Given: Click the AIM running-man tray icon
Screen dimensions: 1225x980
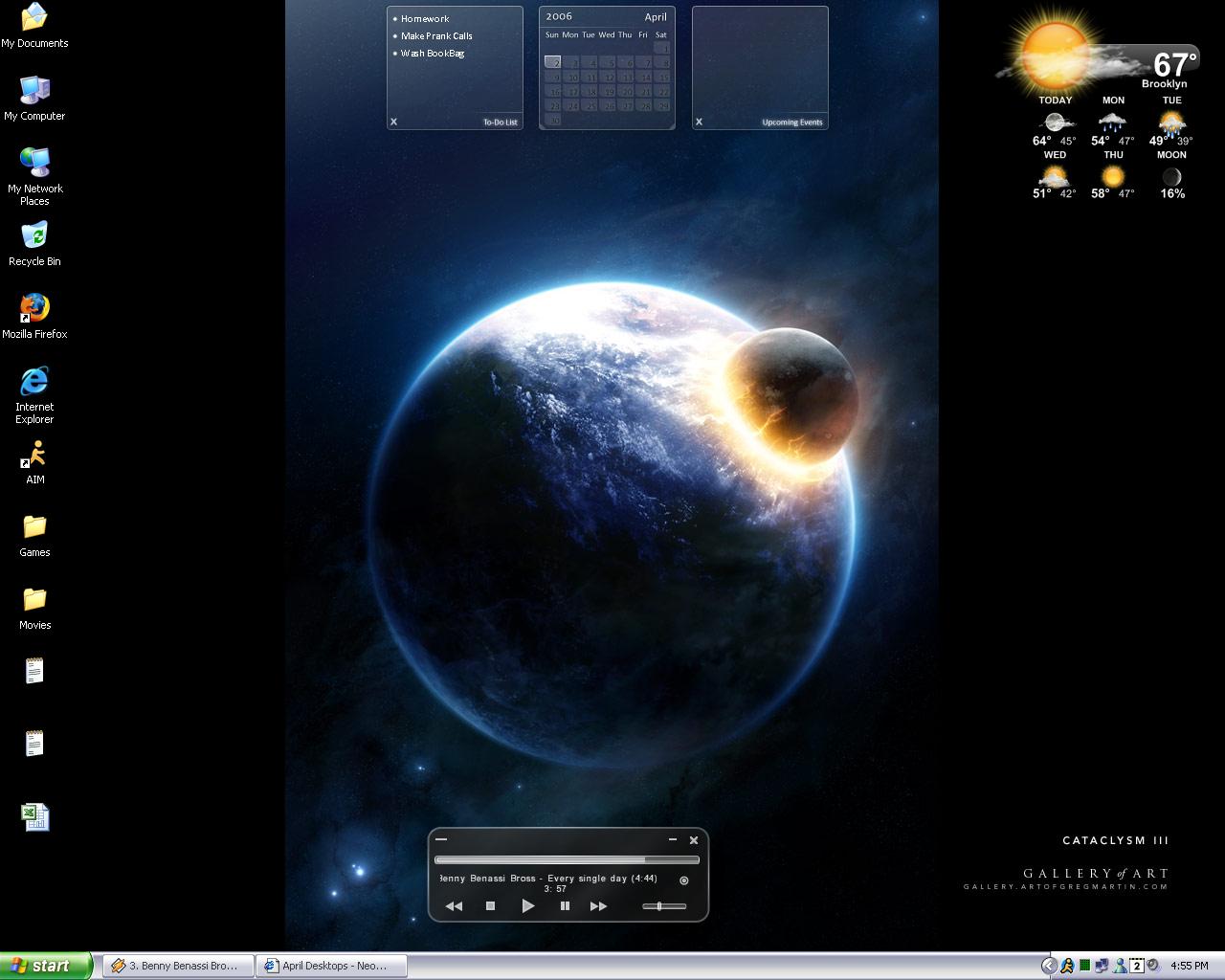Looking at the screenshot, I should tap(1066, 966).
